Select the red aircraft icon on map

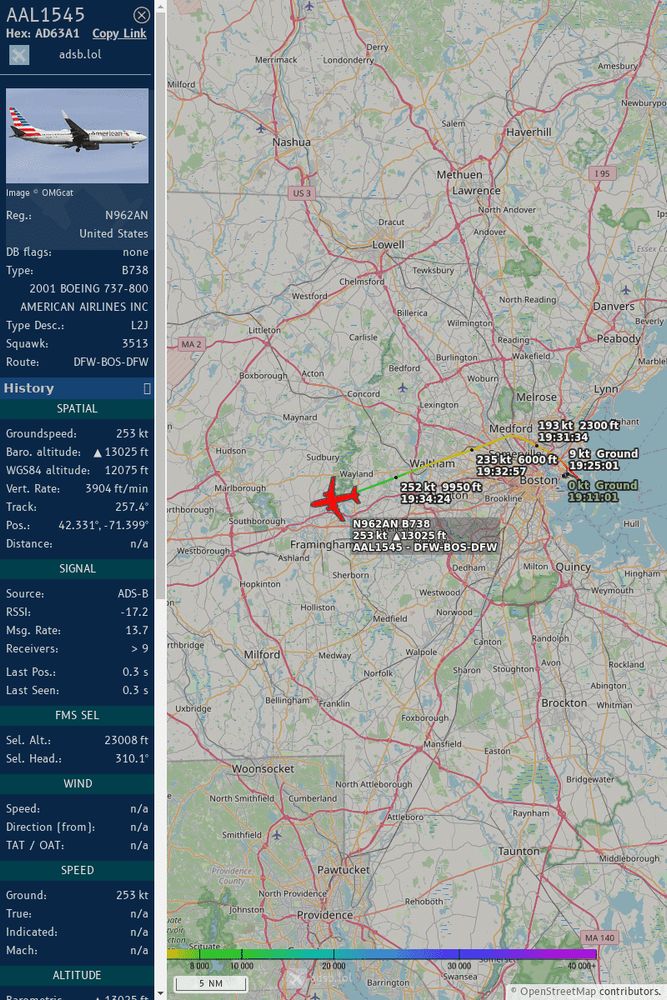pyautogui.click(x=335, y=498)
